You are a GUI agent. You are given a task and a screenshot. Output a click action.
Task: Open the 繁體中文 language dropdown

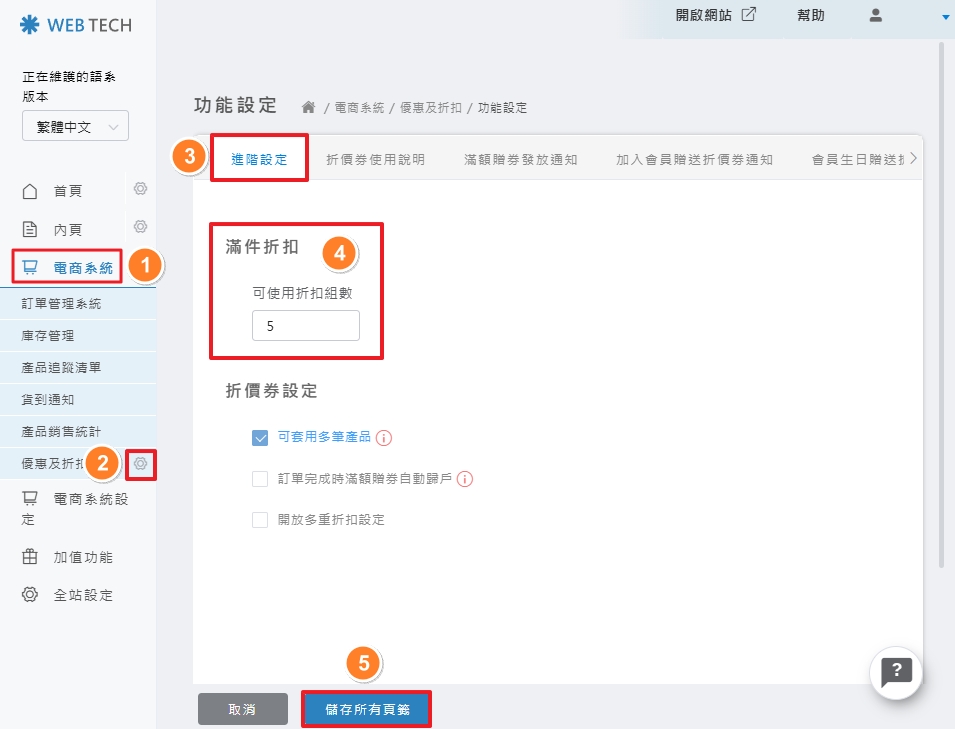coord(75,127)
